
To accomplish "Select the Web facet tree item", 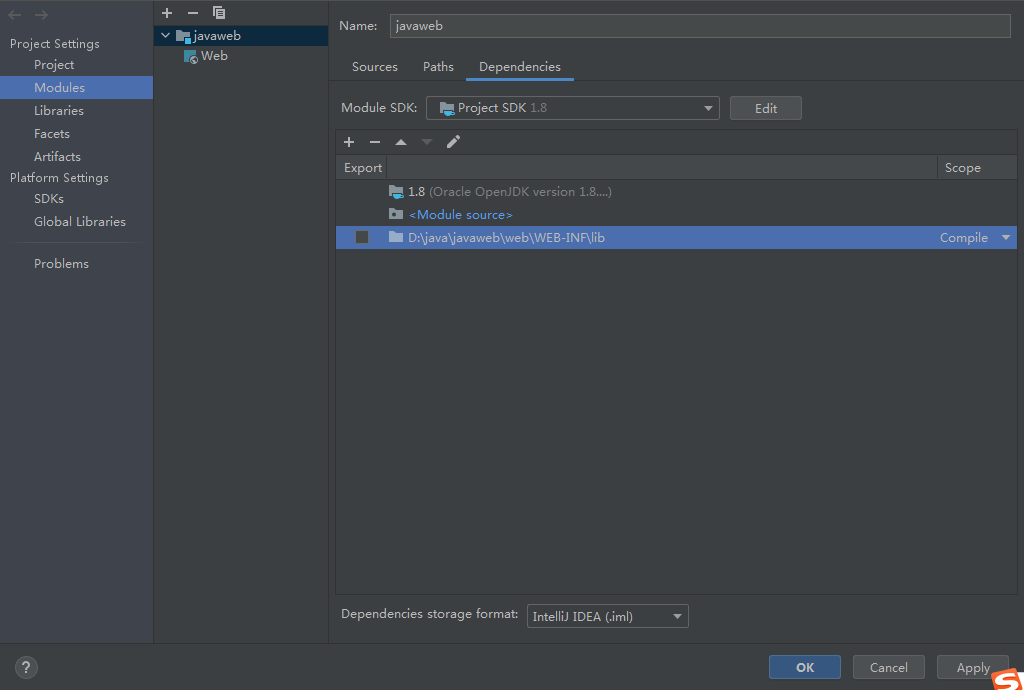I will click(240, 56).
